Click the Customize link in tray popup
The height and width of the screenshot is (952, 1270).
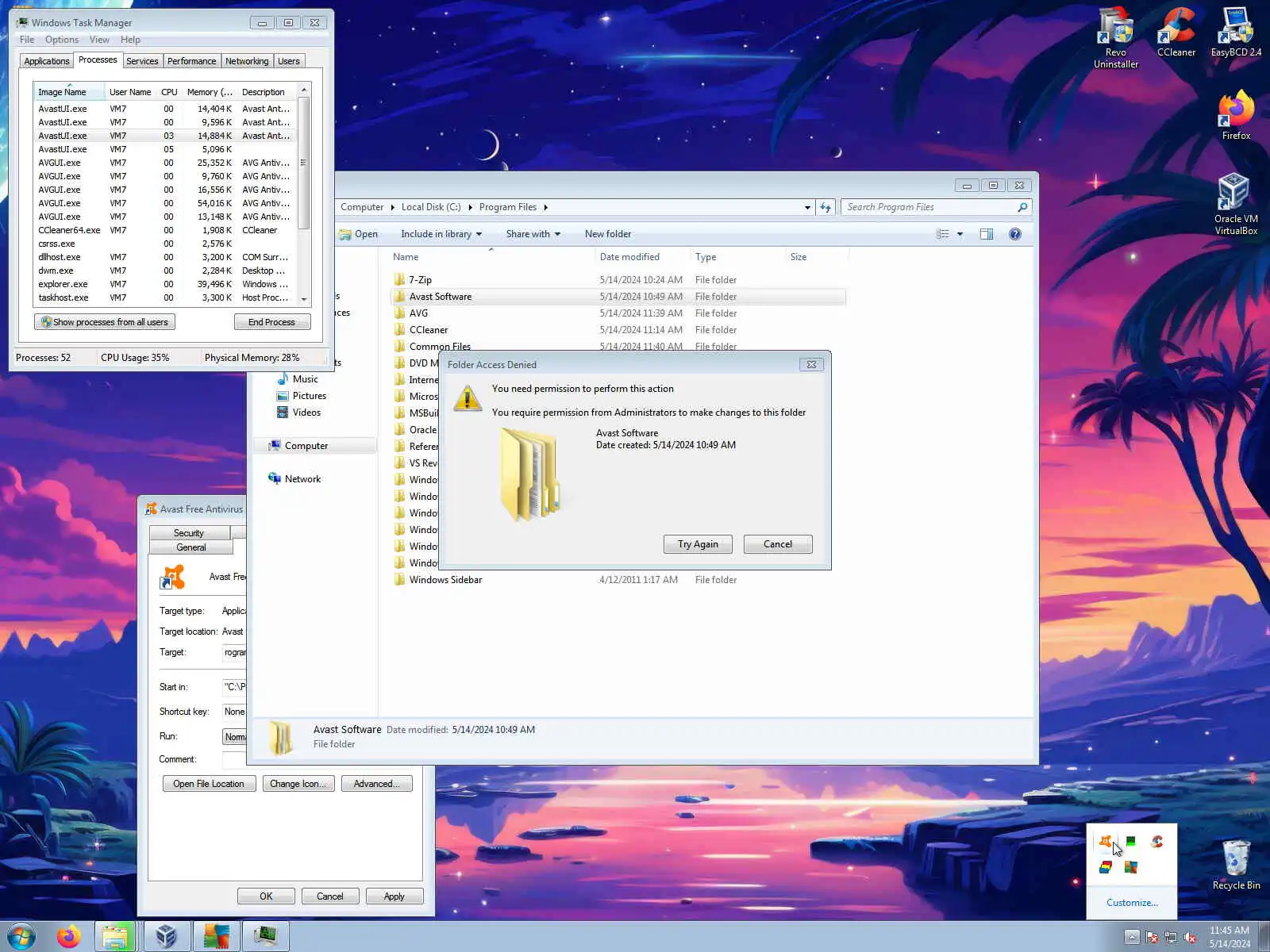(x=1132, y=903)
